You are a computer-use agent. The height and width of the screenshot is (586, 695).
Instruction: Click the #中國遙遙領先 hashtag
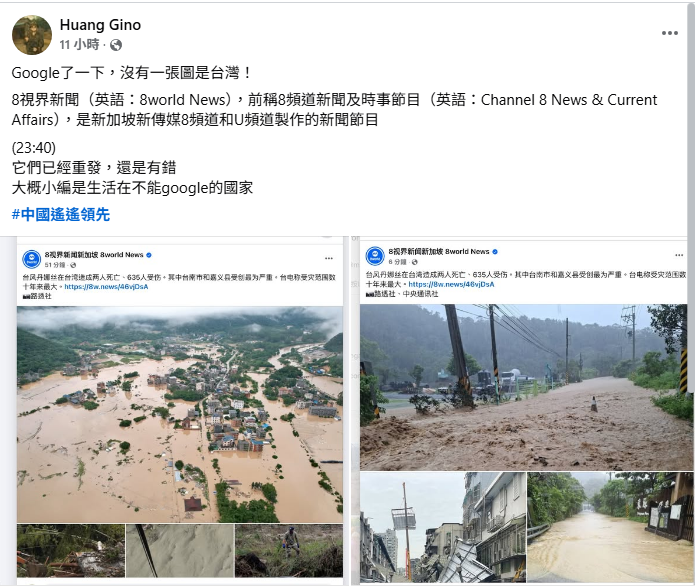pyautogui.click(x=61, y=215)
